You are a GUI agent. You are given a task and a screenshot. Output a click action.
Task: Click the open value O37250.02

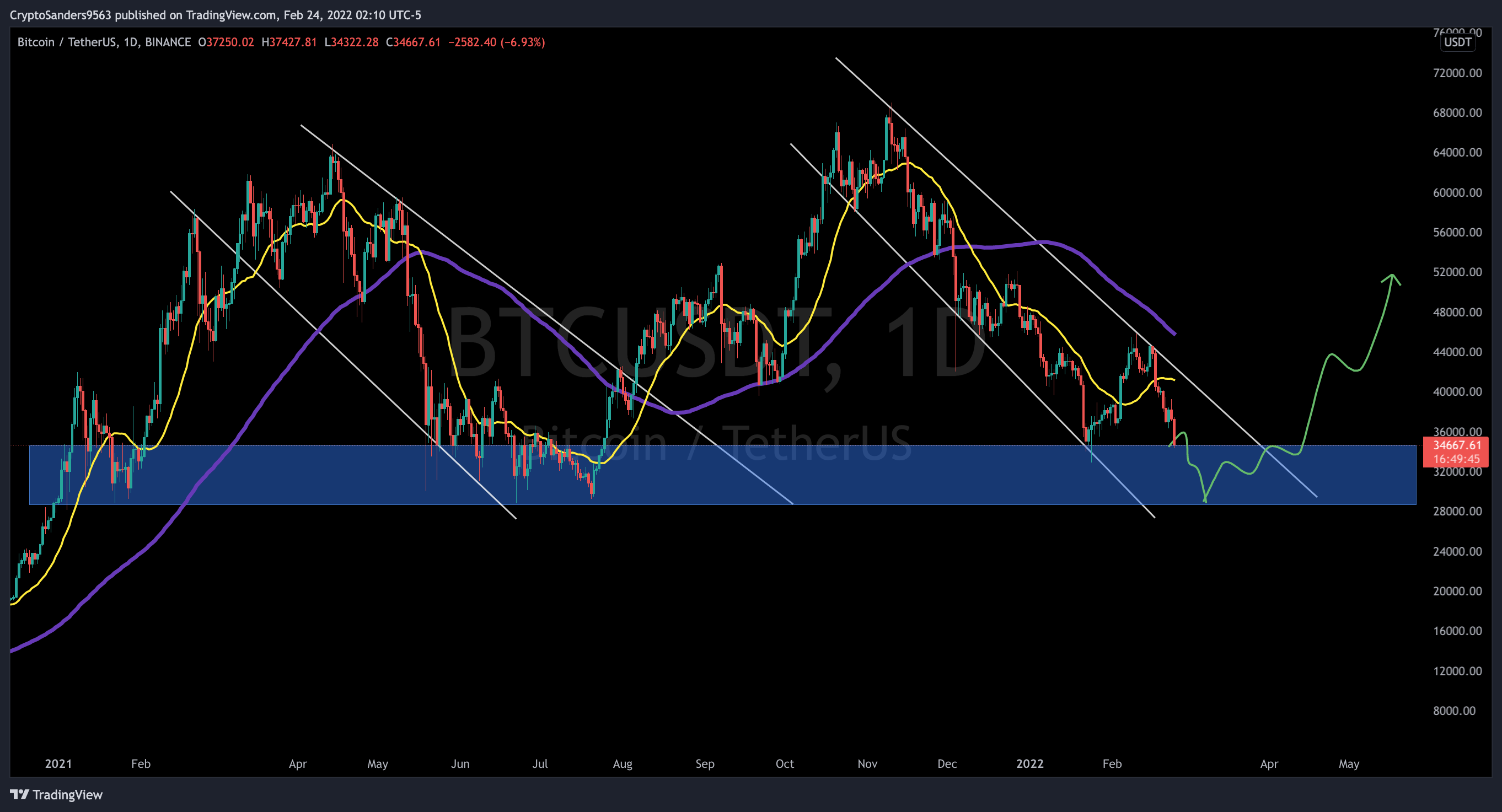(226, 42)
